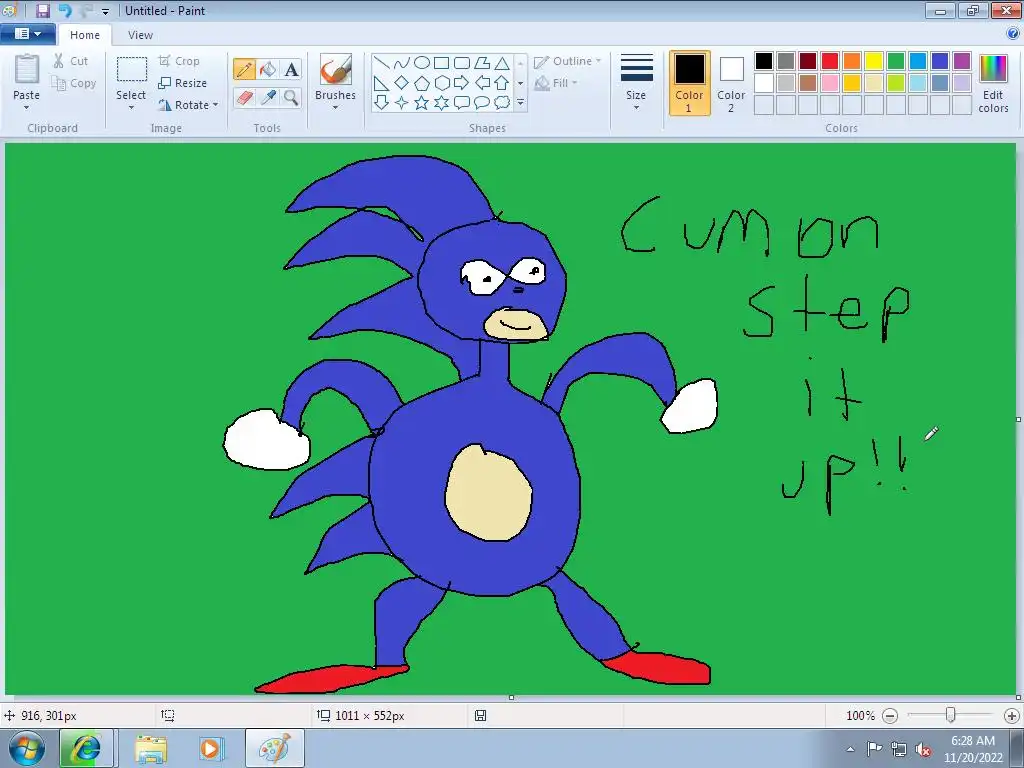The image size is (1024, 768).
Task: Open the Paste dropdown arrow
Action: pos(26,108)
